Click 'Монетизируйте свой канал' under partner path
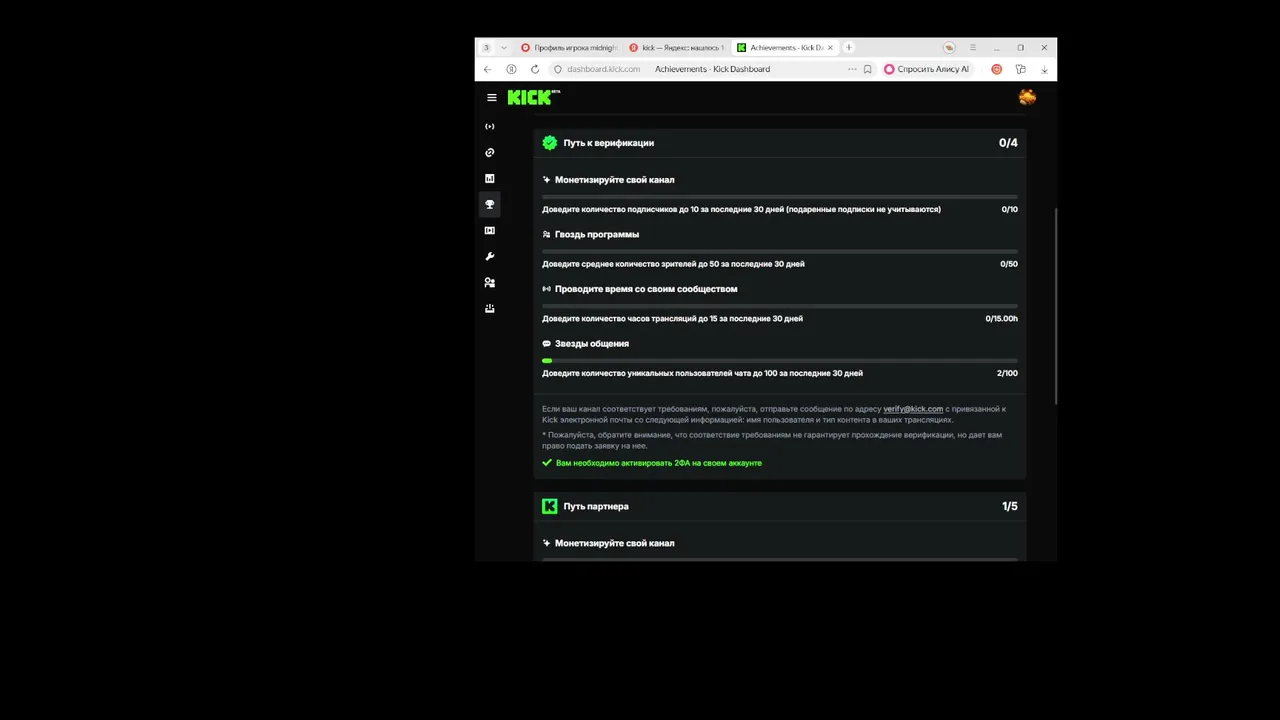Viewport: 1280px width, 720px height. pos(615,543)
